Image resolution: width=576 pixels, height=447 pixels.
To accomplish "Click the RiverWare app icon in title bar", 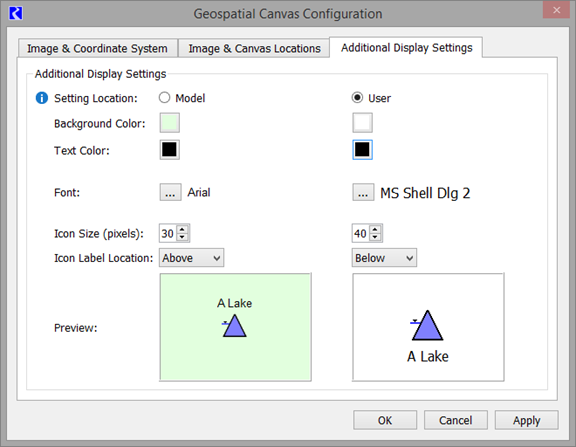I will click(x=16, y=13).
